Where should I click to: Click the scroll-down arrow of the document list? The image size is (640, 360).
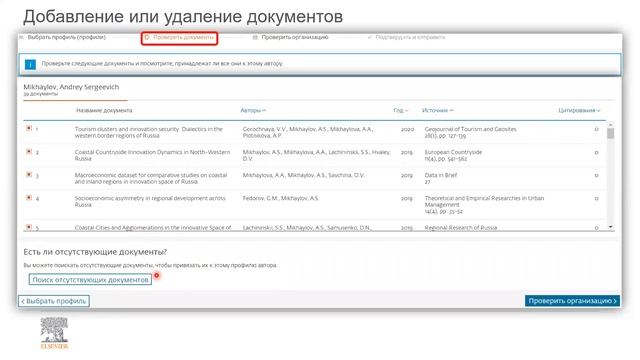pos(611,227)
